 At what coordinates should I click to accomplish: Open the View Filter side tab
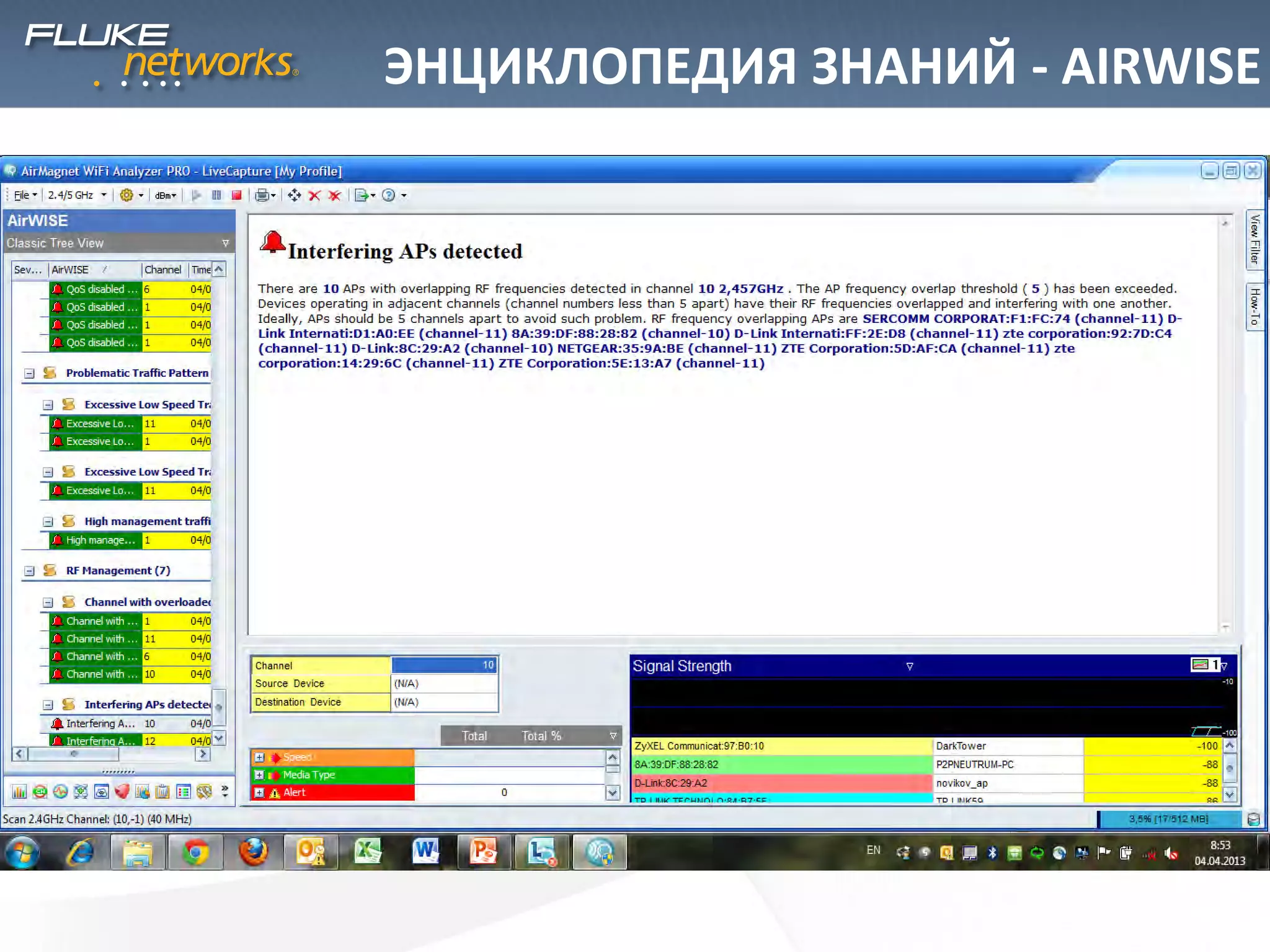[x=1254, y=239]
